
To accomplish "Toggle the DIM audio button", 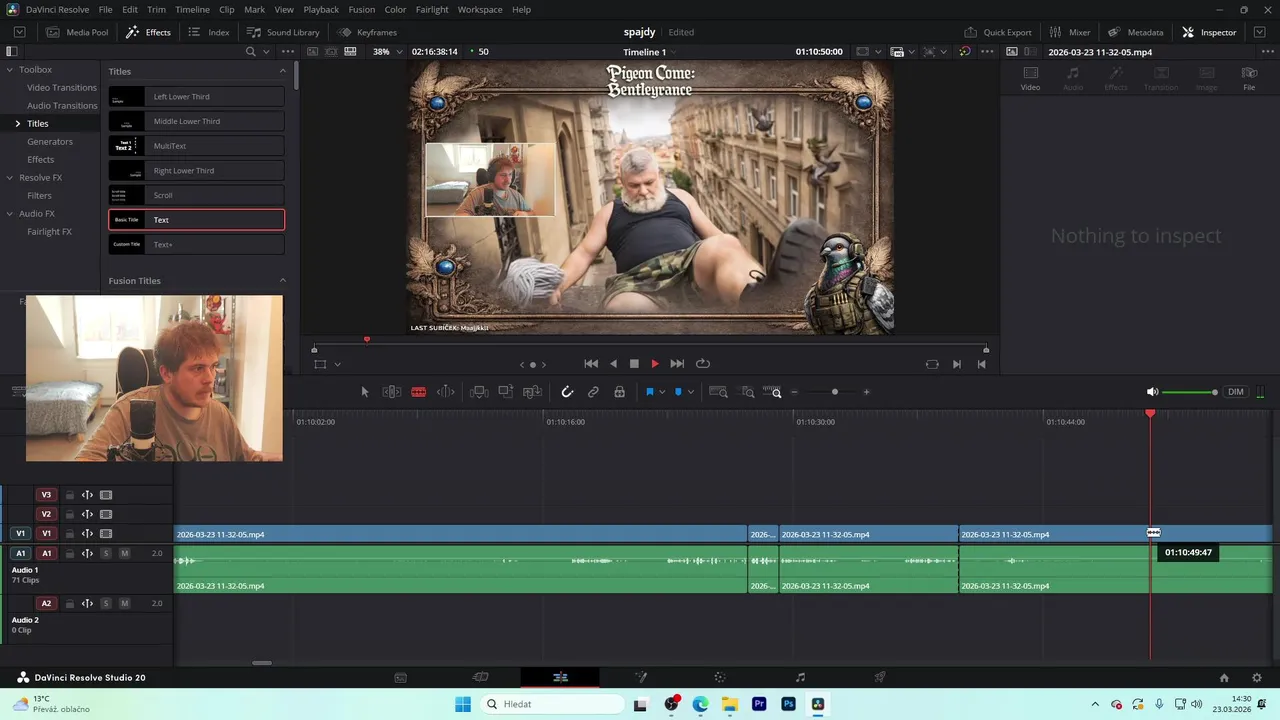I will [x=1236, y=392].
